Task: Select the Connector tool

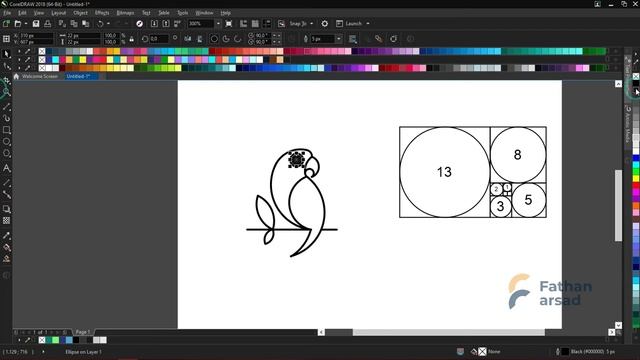Action: [7, 195]
